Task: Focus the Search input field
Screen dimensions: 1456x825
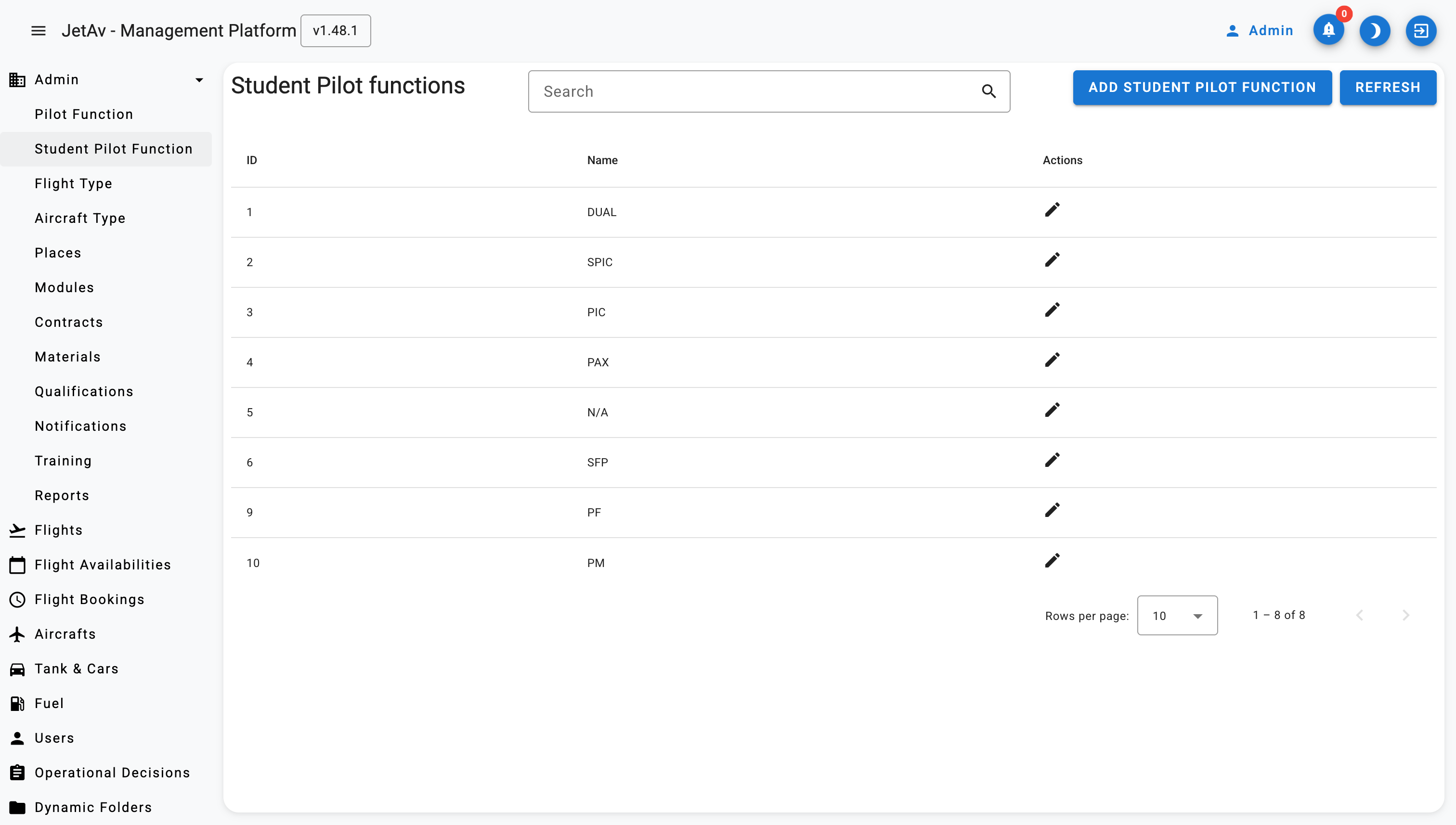Action: [754, 91]
